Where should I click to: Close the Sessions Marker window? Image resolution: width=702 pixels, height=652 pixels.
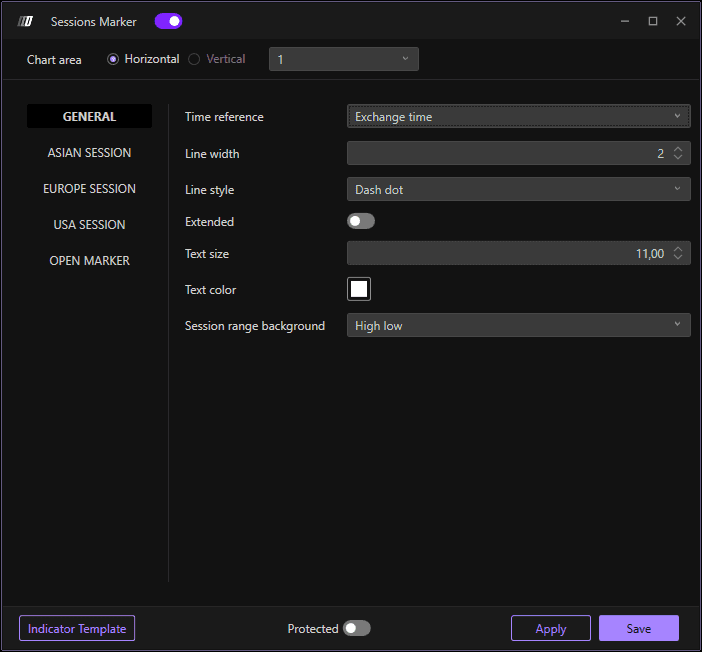pos(681,21)
